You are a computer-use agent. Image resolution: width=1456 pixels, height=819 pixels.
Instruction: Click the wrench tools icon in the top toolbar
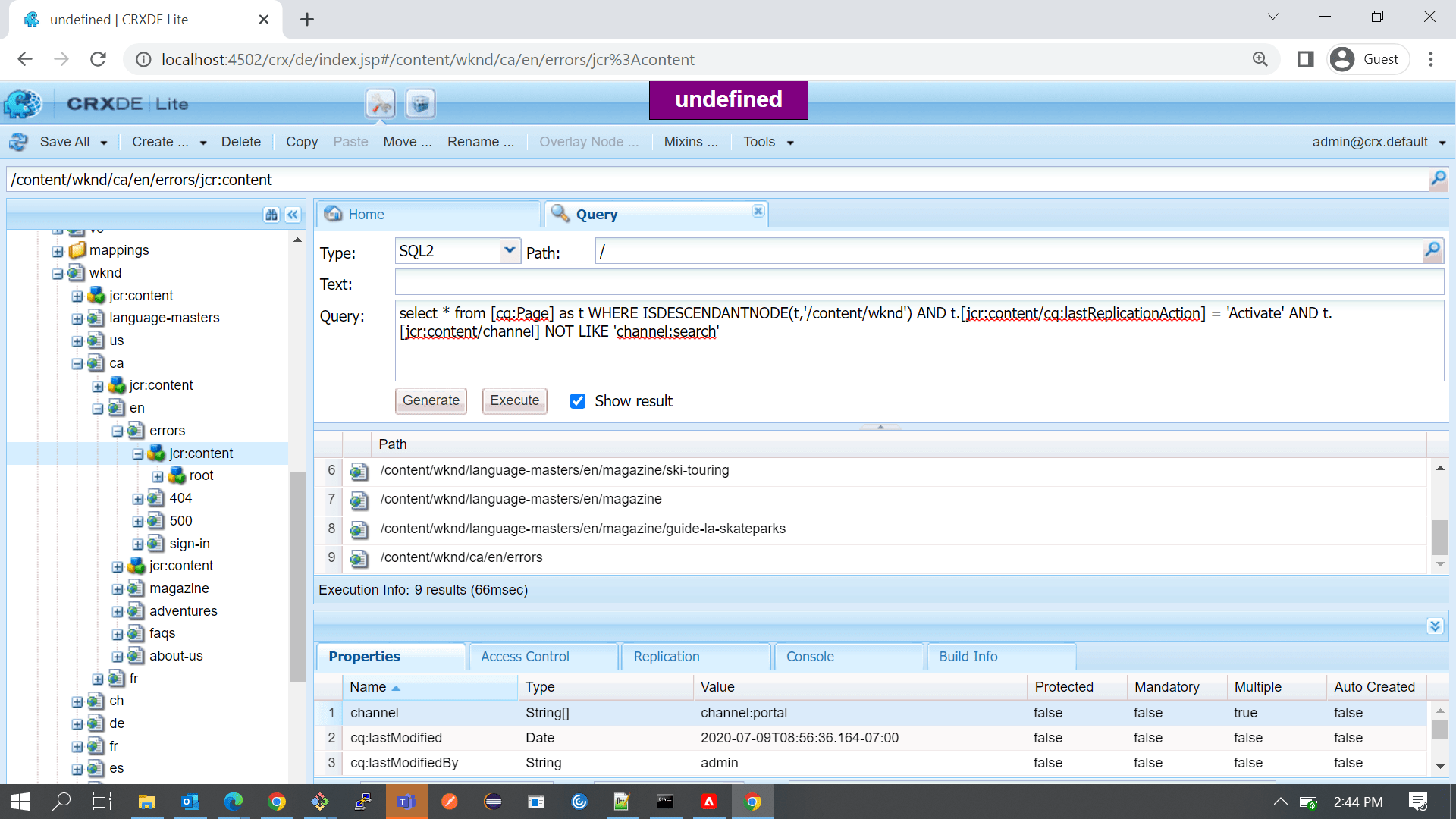[x=380, y=103]
